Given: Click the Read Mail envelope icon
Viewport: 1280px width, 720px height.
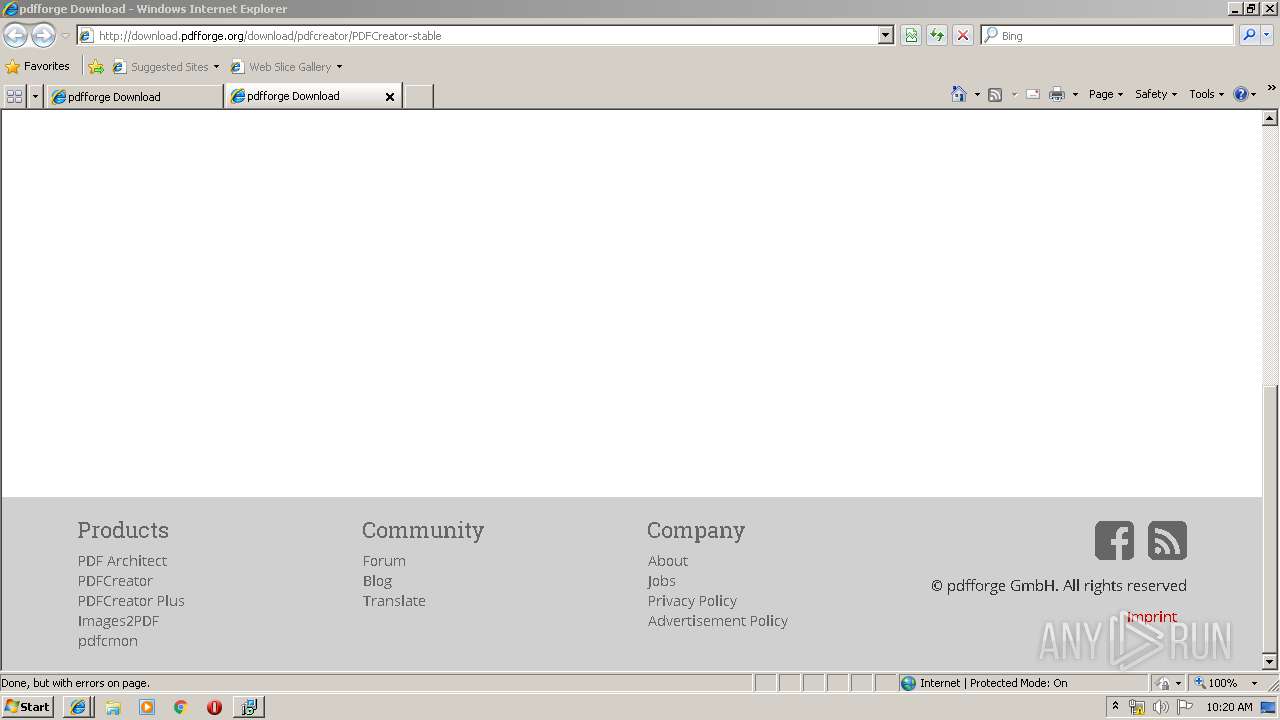Looking at the screenshot, I should [1033, 94].
